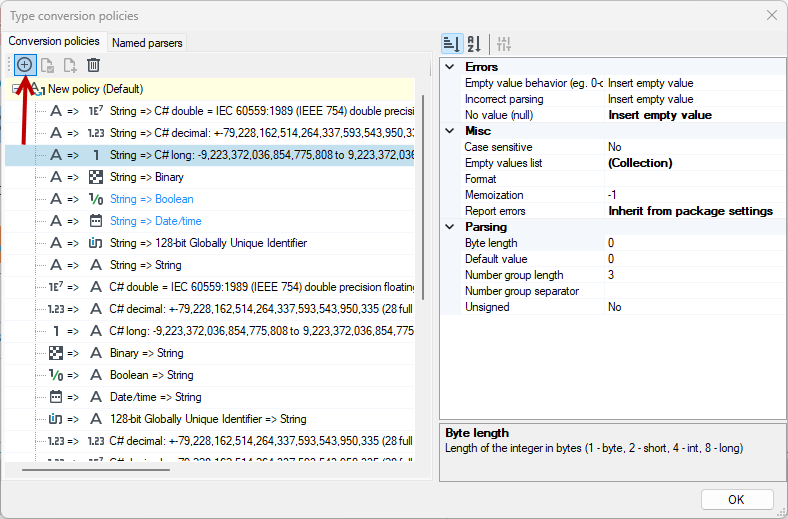Click the 1E7 icon on String => C# double row

pos(96,111)
